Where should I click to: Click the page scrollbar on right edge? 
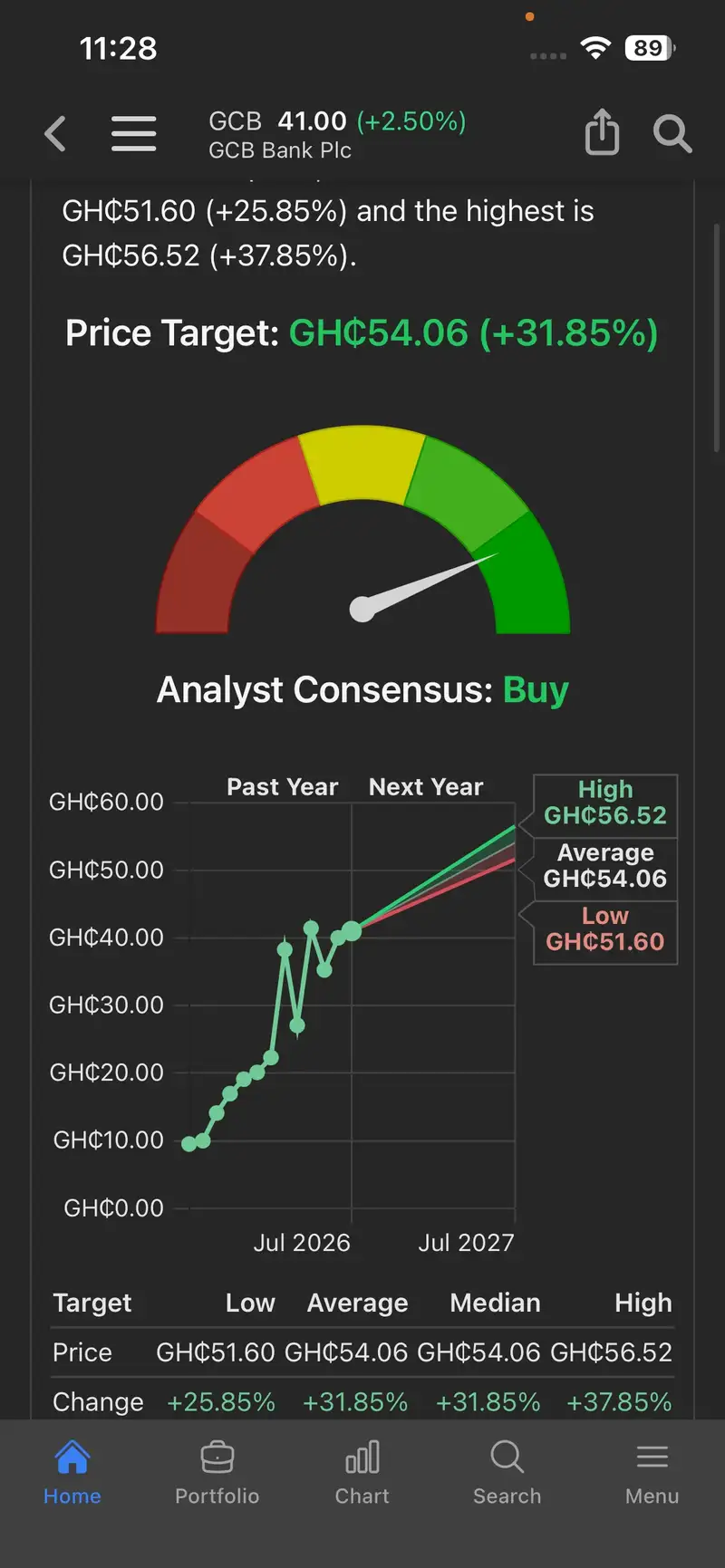(718, 337)
